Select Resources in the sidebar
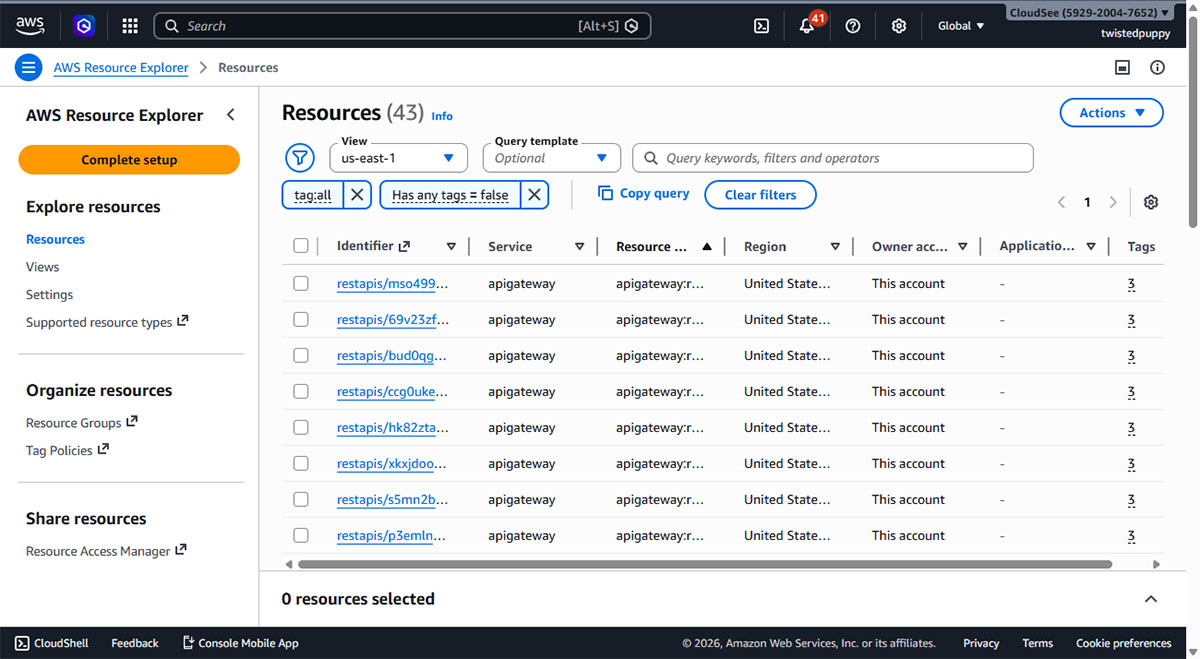This screenshot has height=659, width=1200. coord(55,239)
